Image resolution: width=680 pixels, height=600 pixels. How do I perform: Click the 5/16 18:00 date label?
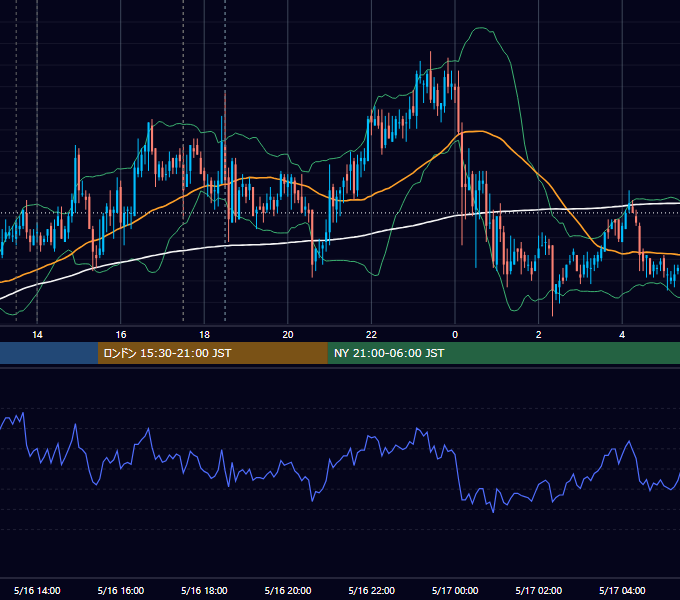204,590
